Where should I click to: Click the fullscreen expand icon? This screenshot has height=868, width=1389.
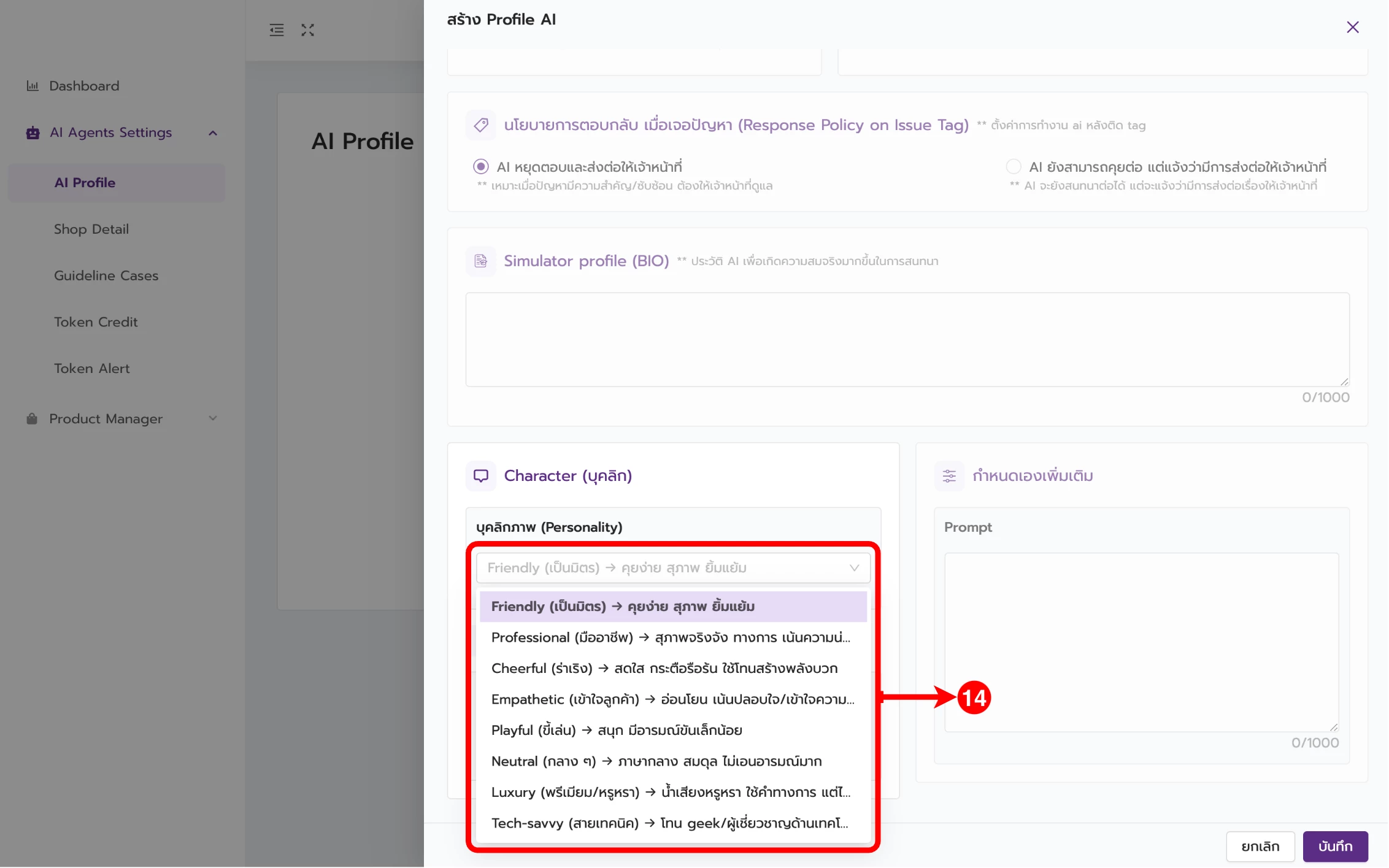coord(307,30)
